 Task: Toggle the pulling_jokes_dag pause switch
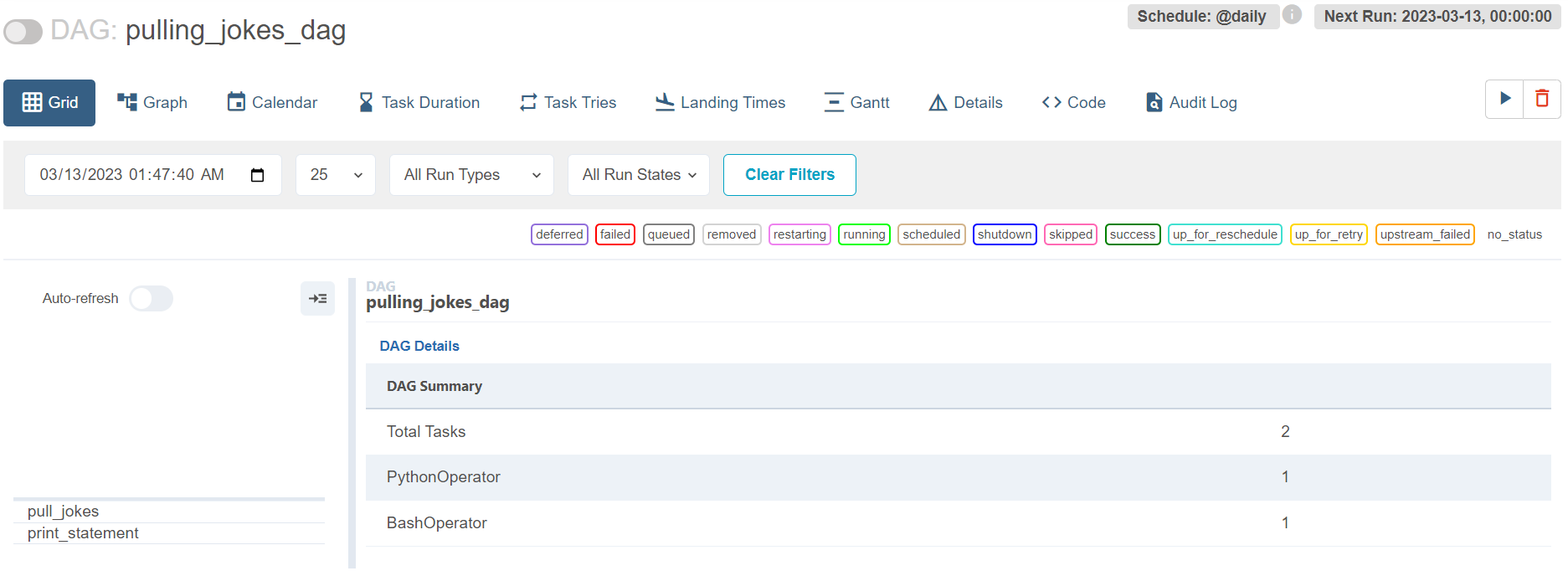23,32
